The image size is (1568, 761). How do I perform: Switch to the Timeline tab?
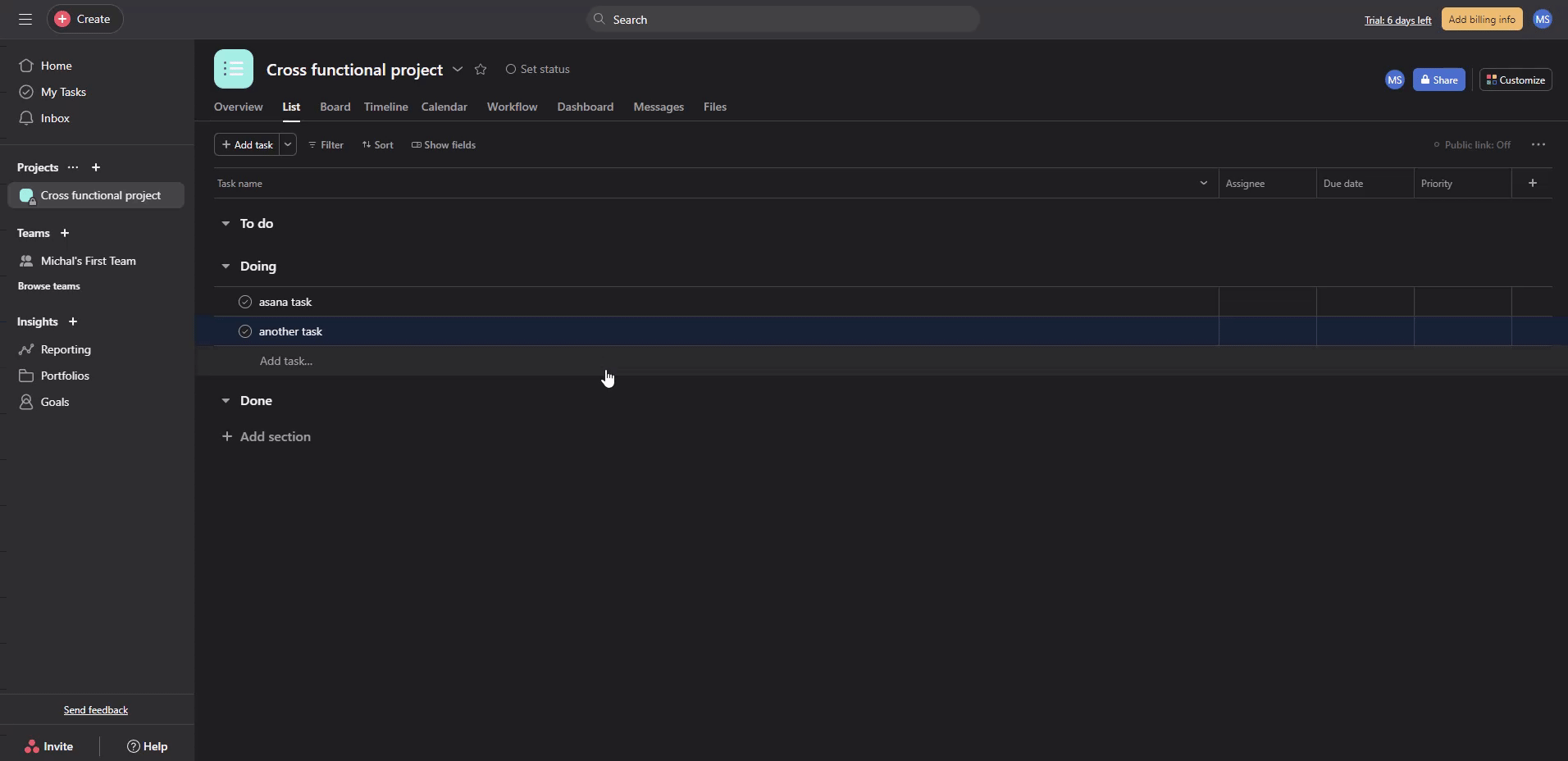pos(385,107)
